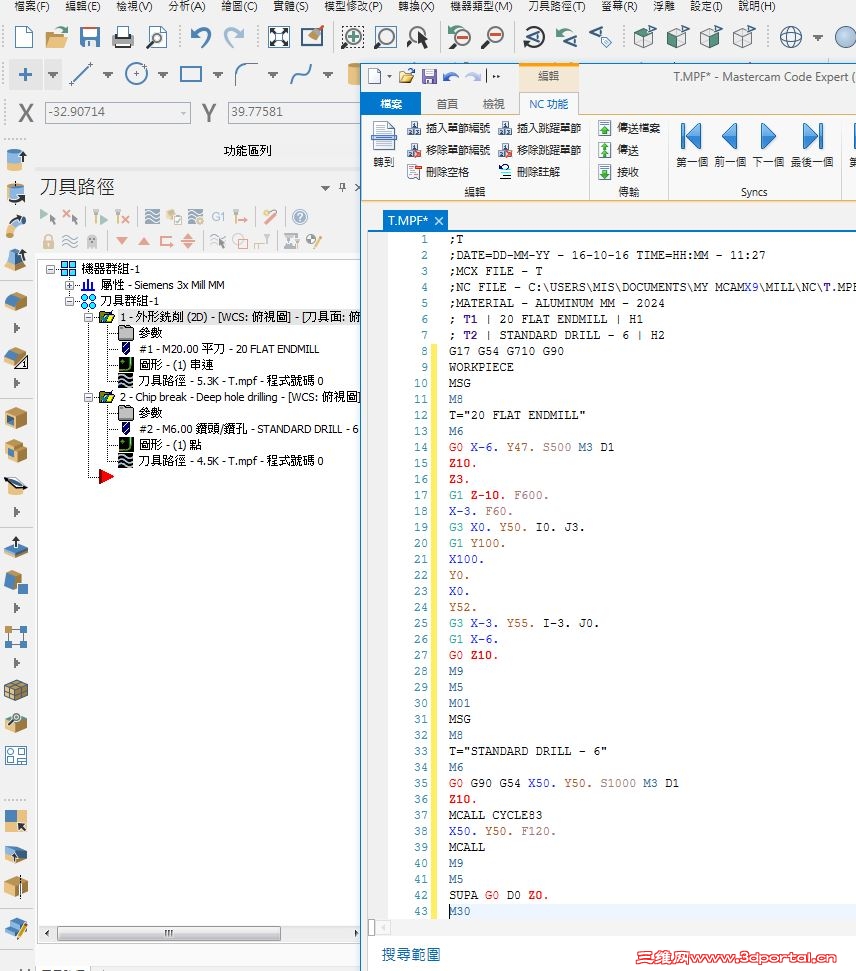Open 設定(I) menu
Image resolution: width=856 pixels, height=971 pixels.
706,6
